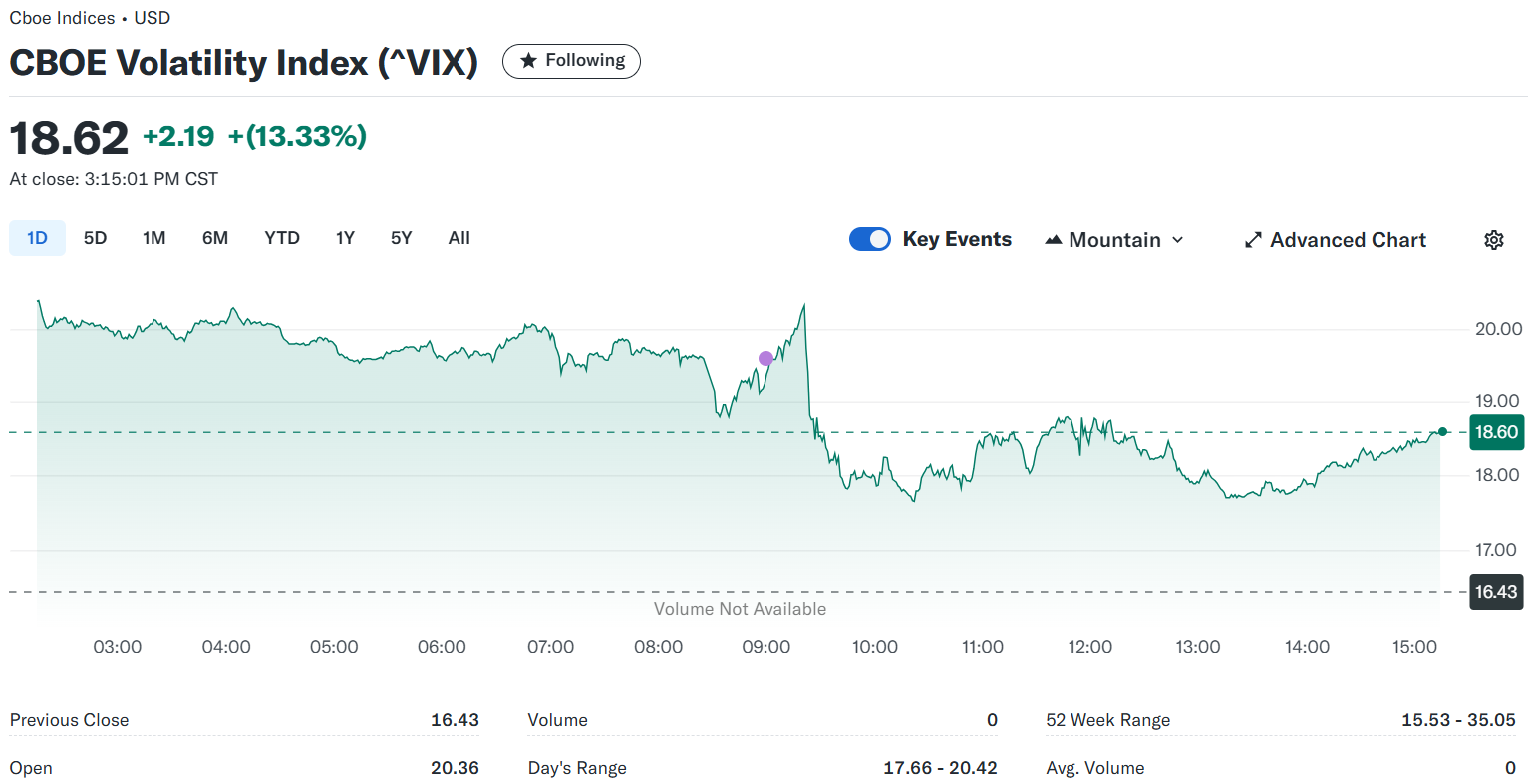This screenshot has width=1530, height=784.
Task: Click the 03:00 time axis label
Action: [118, 647]
